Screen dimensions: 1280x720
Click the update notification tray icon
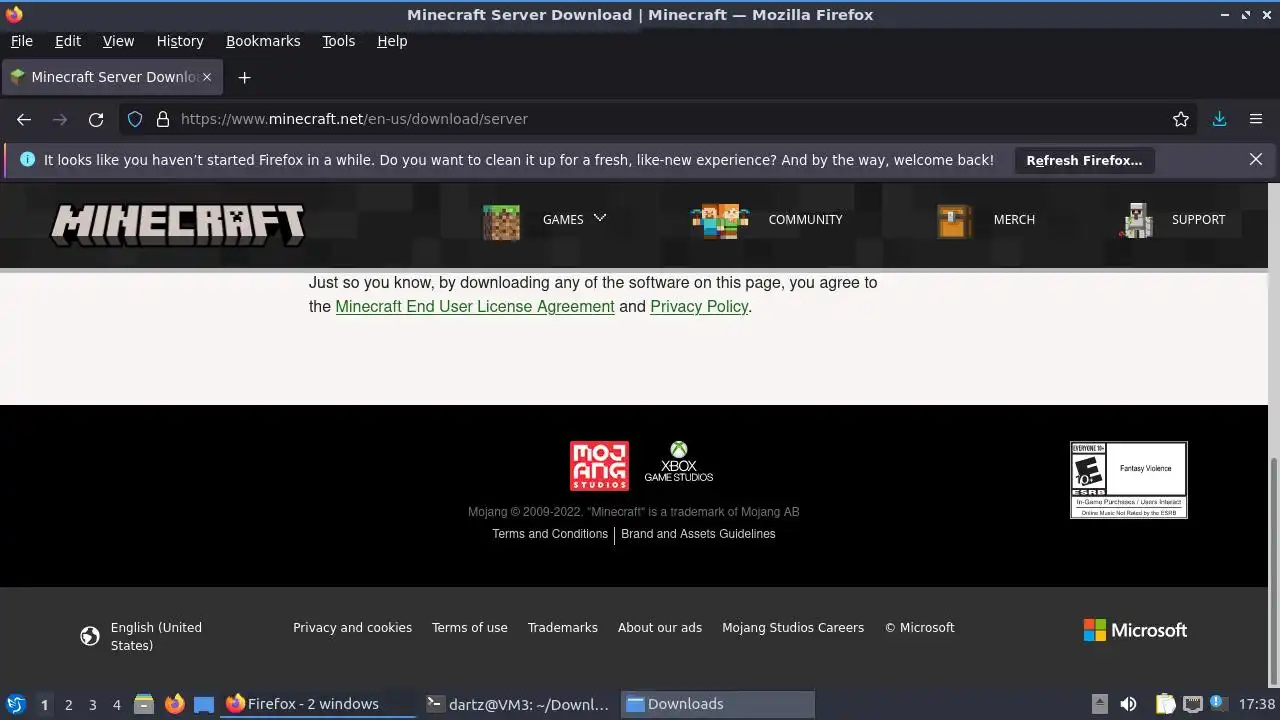1218,703
